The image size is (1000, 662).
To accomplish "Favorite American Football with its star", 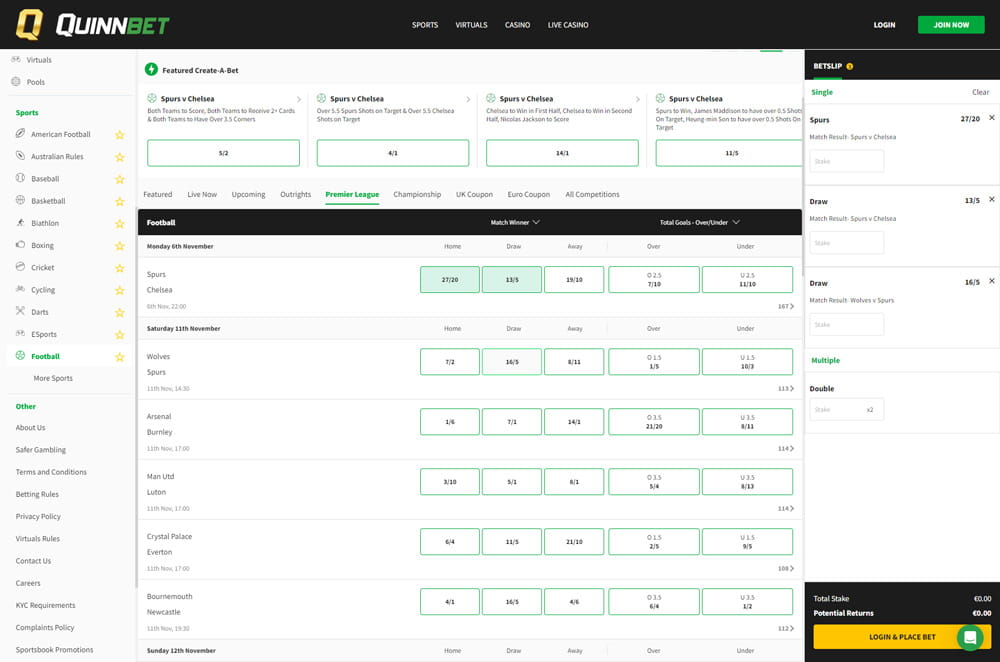I will point(119,135).
